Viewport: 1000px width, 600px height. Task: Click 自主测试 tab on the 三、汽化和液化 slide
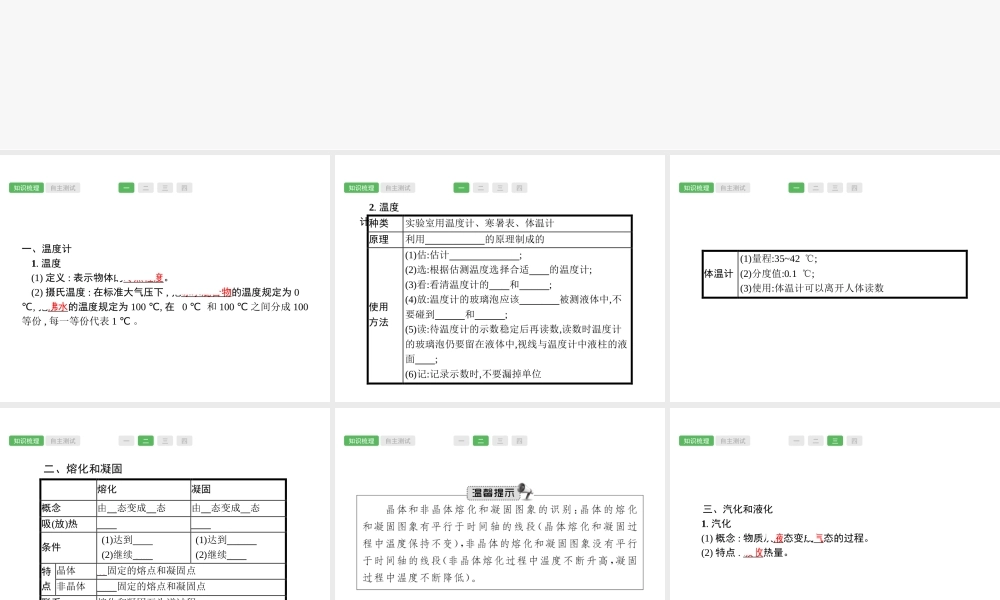pyautogui.click(x=733, y=441)
